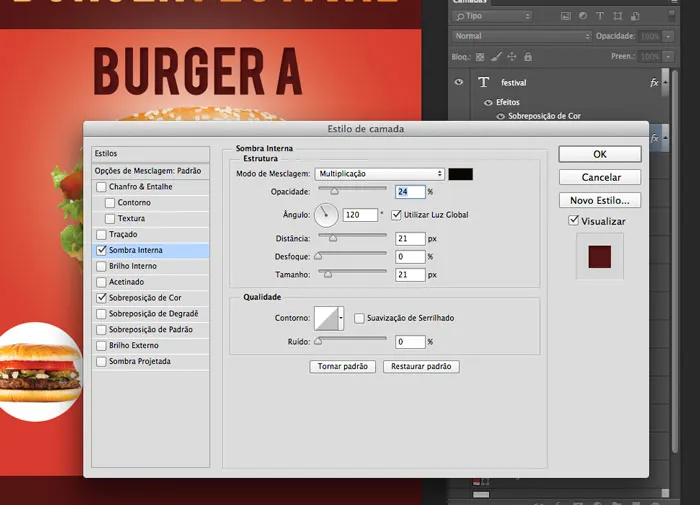Collapse the festival layer effects arrow
This screenshot has width=700, height=505.
665,83
